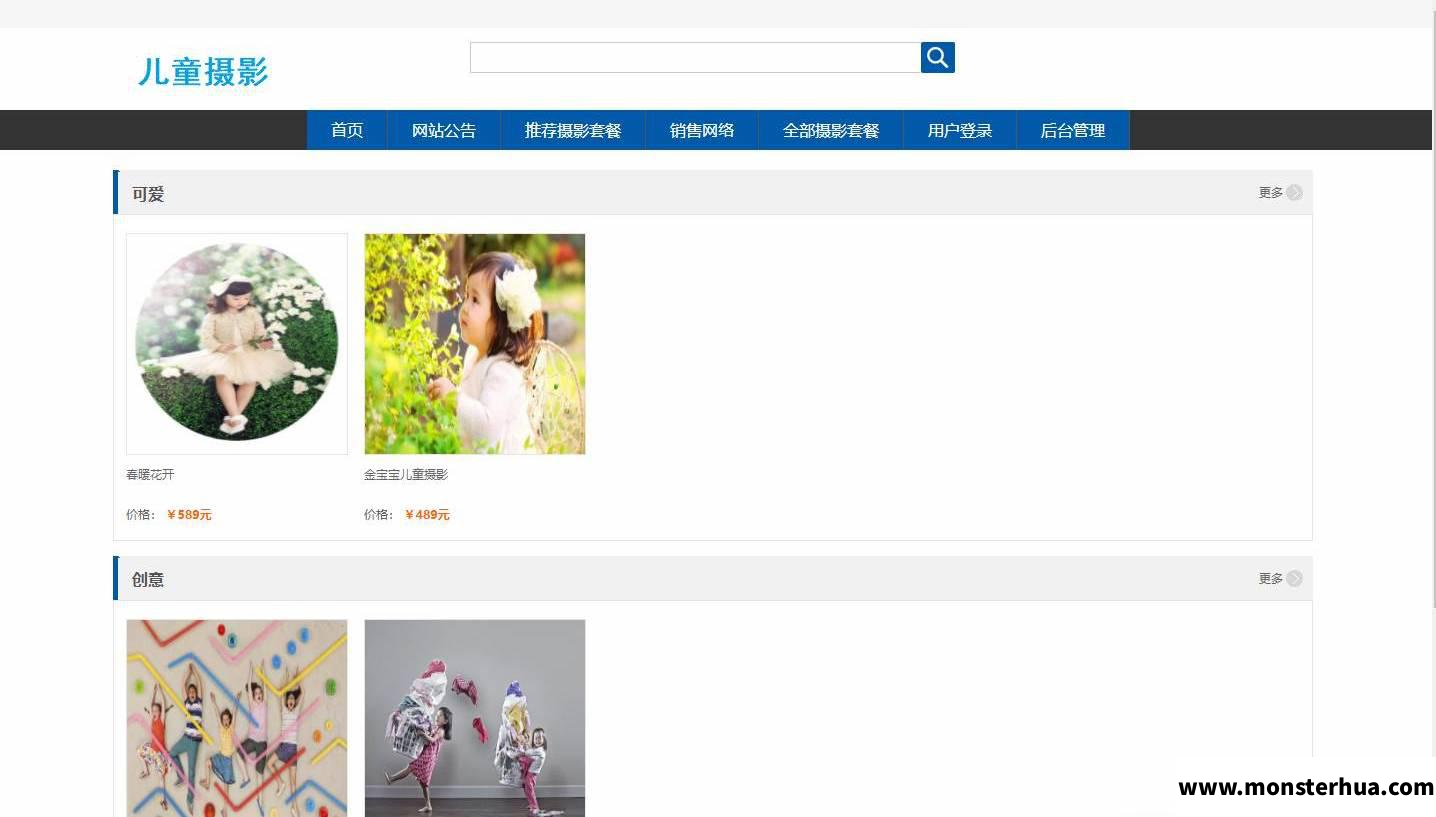Open the laundry kids creative photo
This screenshot has width=1436, height=817.
pos(475,718)
